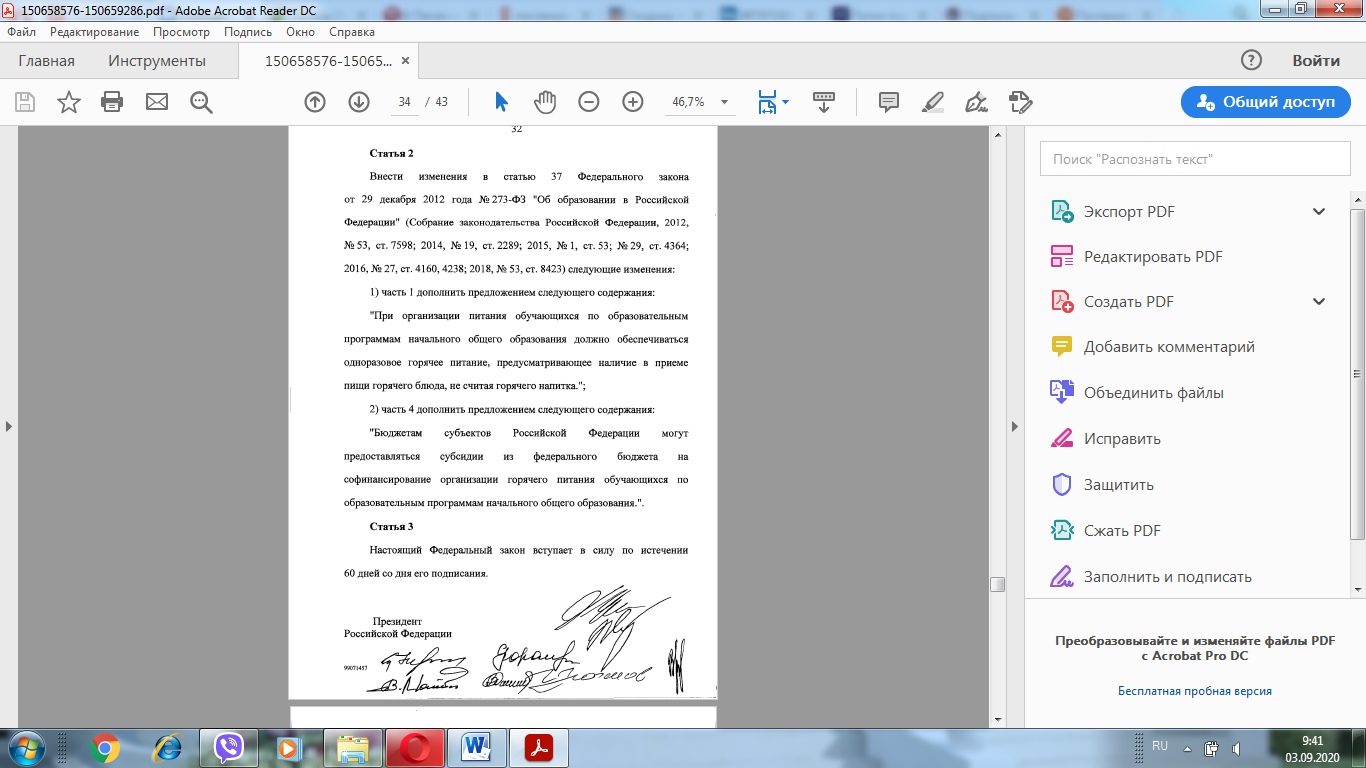The height and width of the screenshot is (768, 1366).
Task: Click the Поиск Распознать текст search field
Action: tap(1195, 159)
